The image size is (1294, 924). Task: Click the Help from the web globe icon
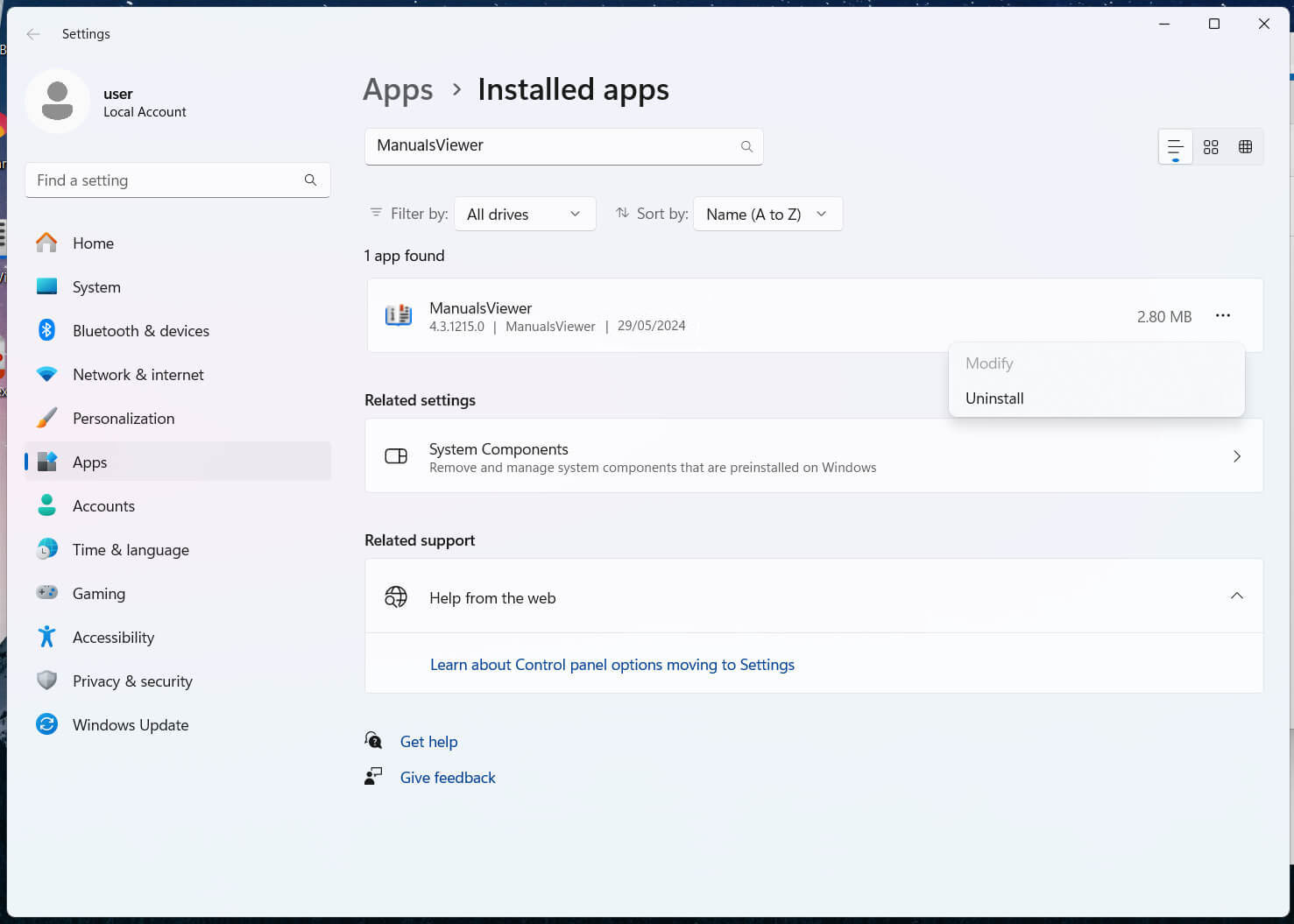tap(396, 596)
